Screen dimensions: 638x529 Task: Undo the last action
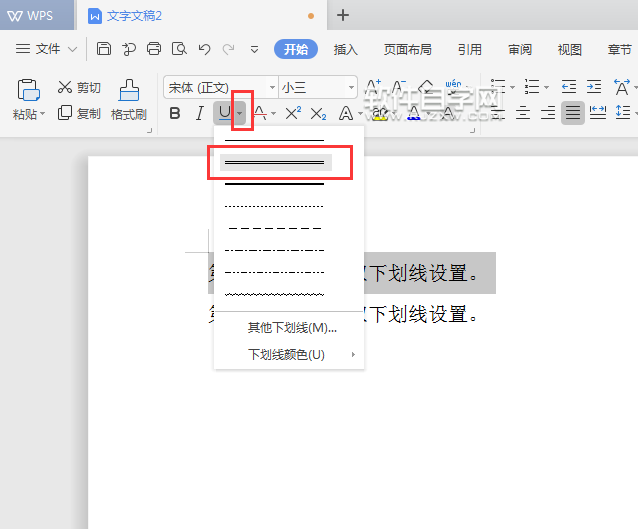[x=204, y=49]
